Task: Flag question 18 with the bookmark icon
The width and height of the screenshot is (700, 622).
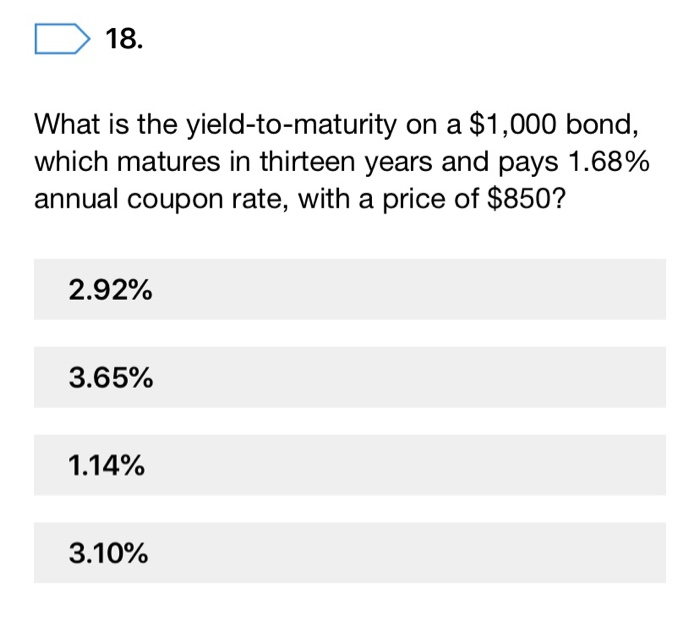Action: [x=61, y=41]
